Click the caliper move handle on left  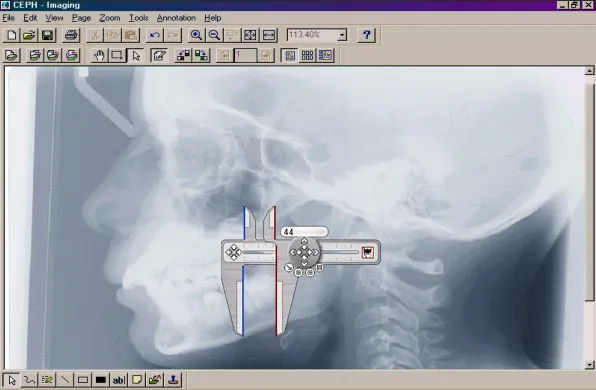point(233,252)
